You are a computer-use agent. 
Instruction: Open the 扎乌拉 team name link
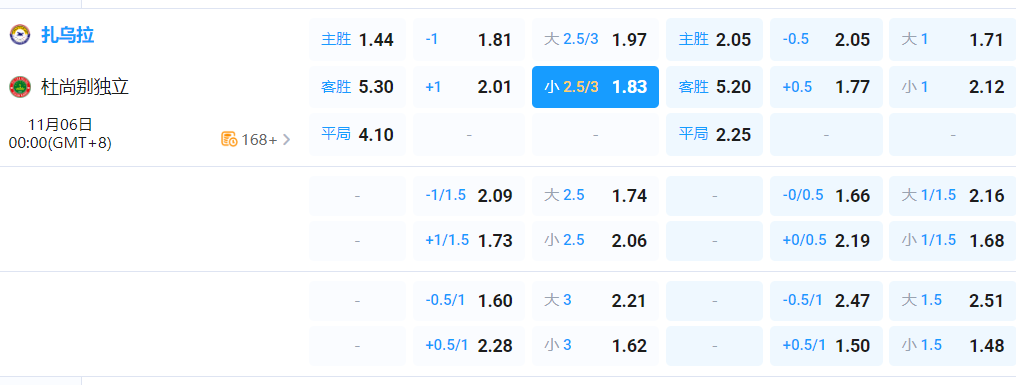(68, 35)
